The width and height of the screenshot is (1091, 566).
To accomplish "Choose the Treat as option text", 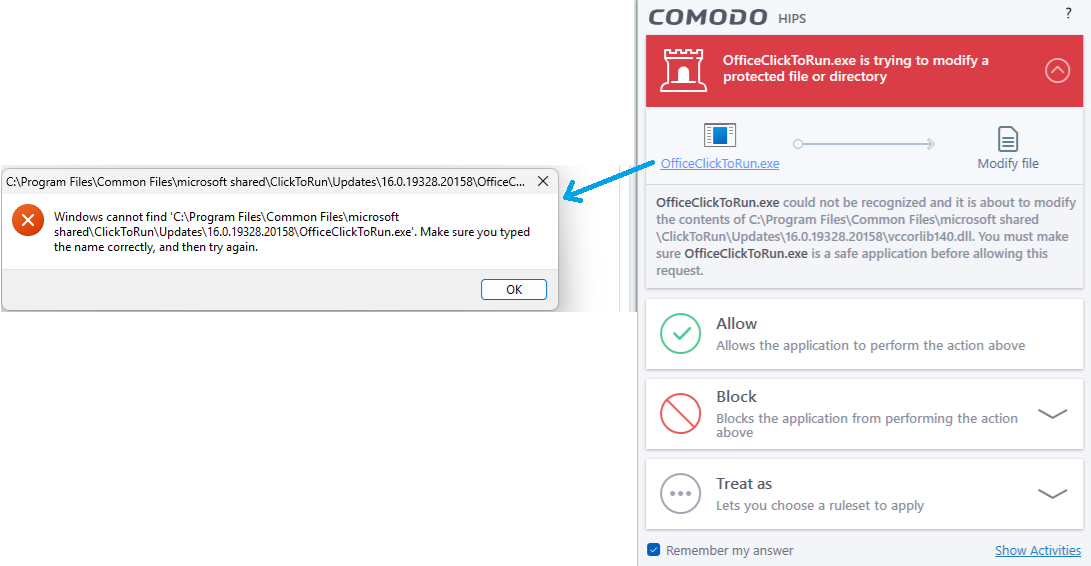I will tap(744, 484).
